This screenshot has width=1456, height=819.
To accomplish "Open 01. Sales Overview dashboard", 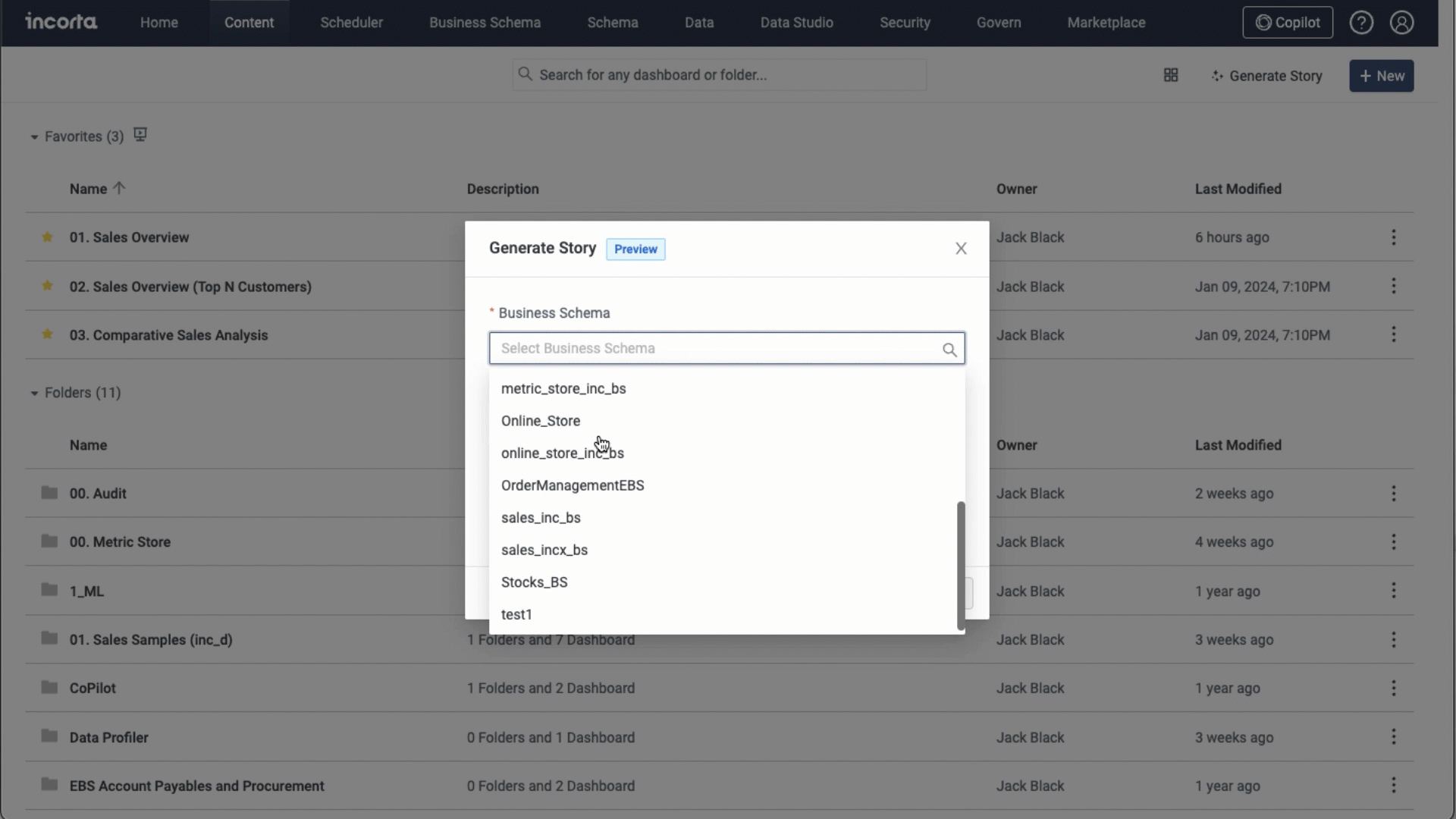I will (x=129, y=237).
